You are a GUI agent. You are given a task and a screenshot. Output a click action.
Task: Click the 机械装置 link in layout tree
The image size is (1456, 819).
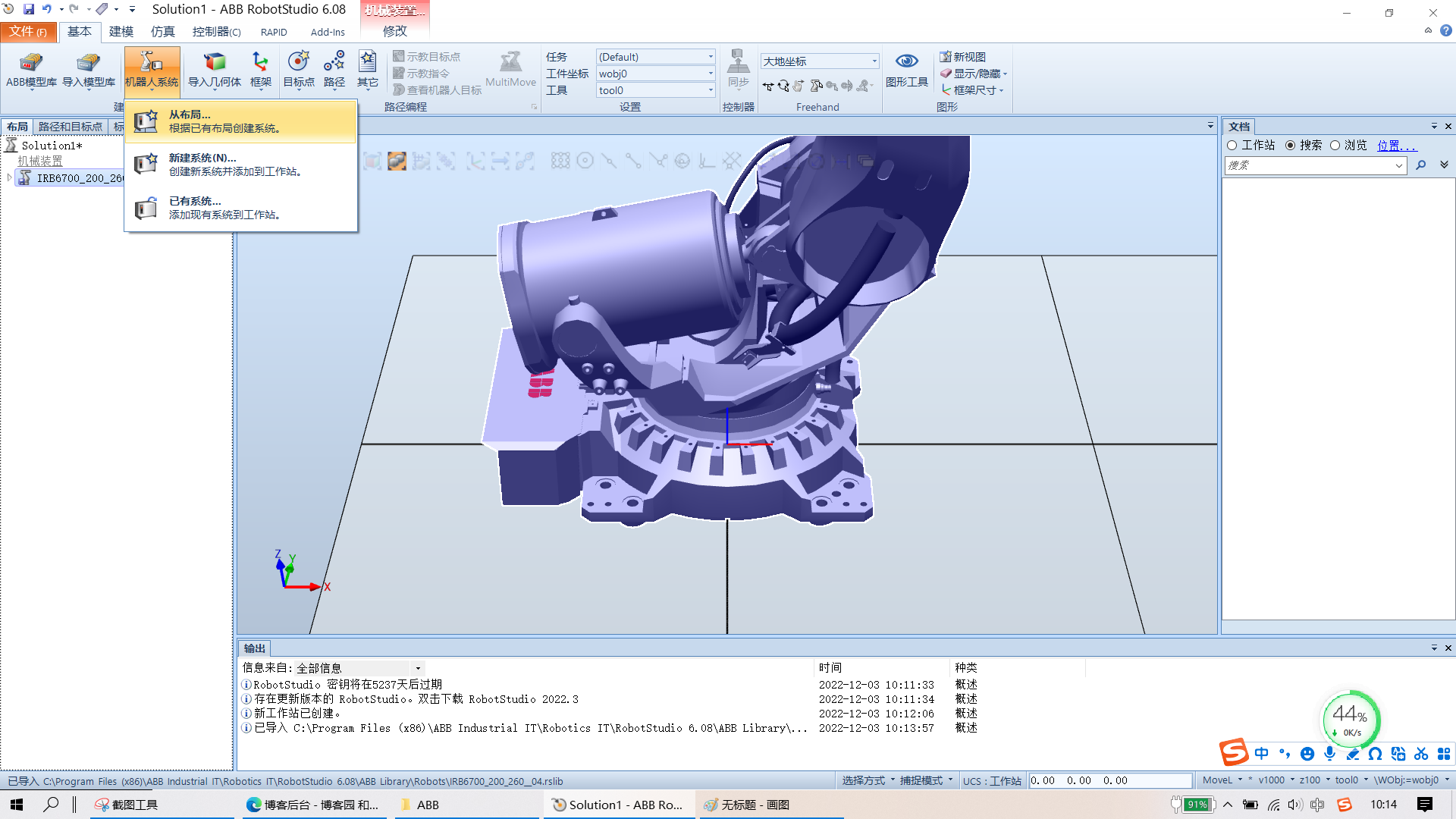click(40, 162)
